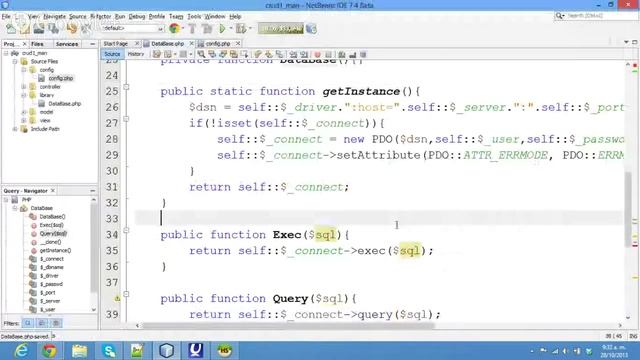Viewport: 640px width, 360px height.
Task: Expand the Include Path node
Action: click(15, 129)
